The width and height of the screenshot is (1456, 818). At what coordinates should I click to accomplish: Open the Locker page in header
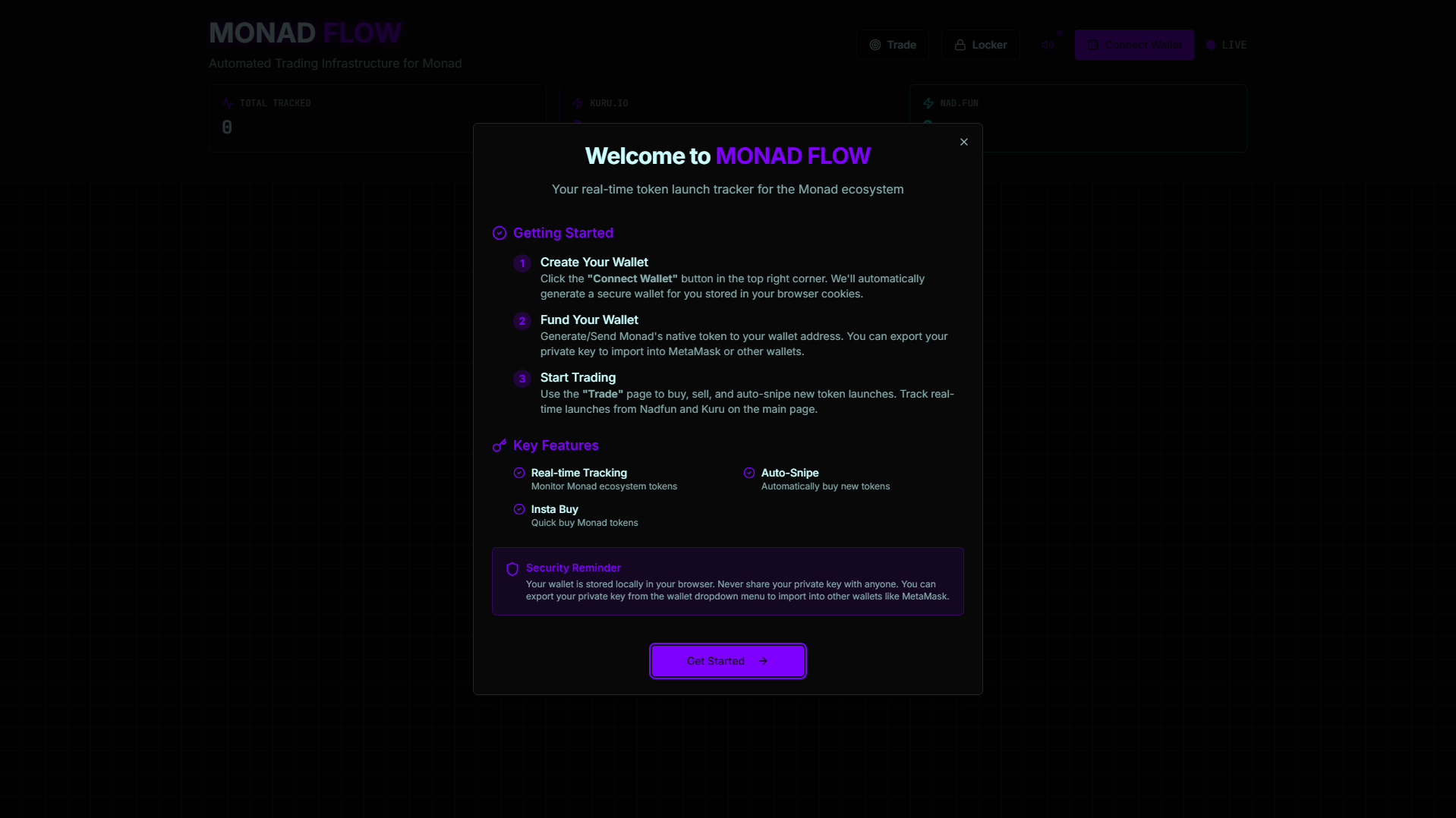981,45
